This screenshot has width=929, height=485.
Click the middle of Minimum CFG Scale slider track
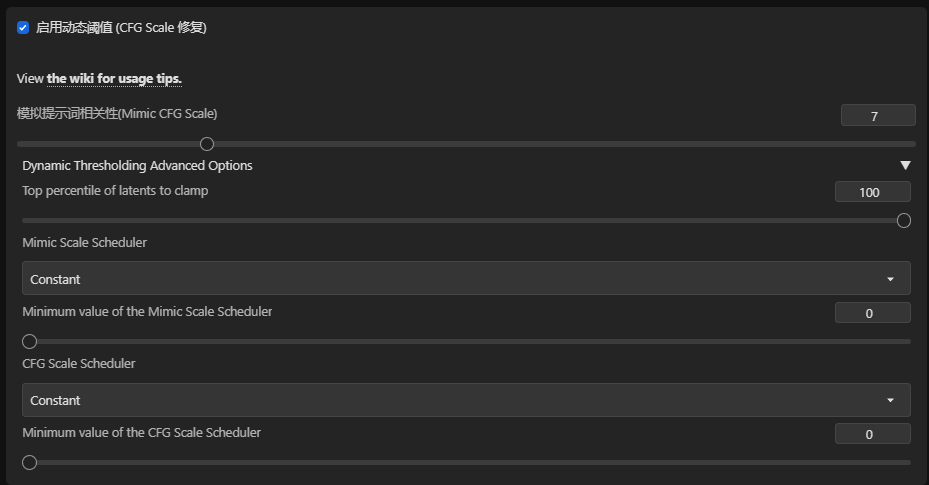click(x=466, y=463)
